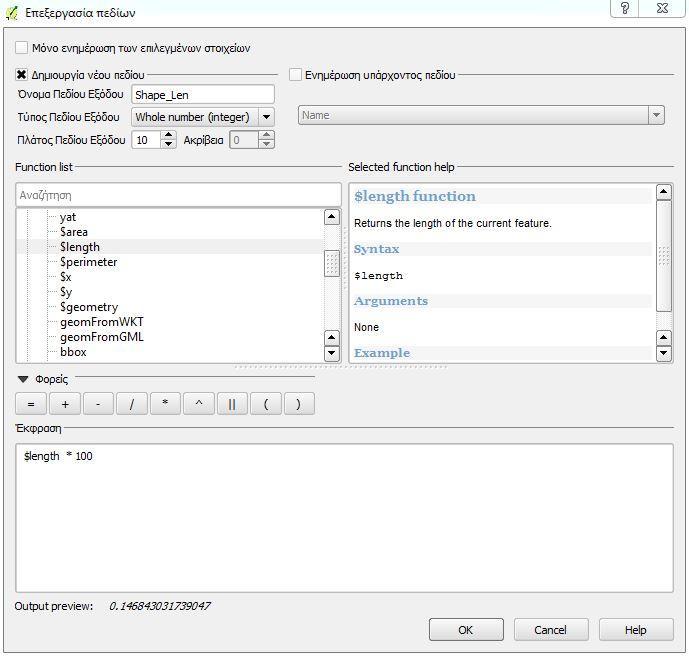Check 'Ενημέρωση υπάρχοντος πεδίου' checkbox
Image resolution: width=689 pixels, height=656 pixels.
295,75
